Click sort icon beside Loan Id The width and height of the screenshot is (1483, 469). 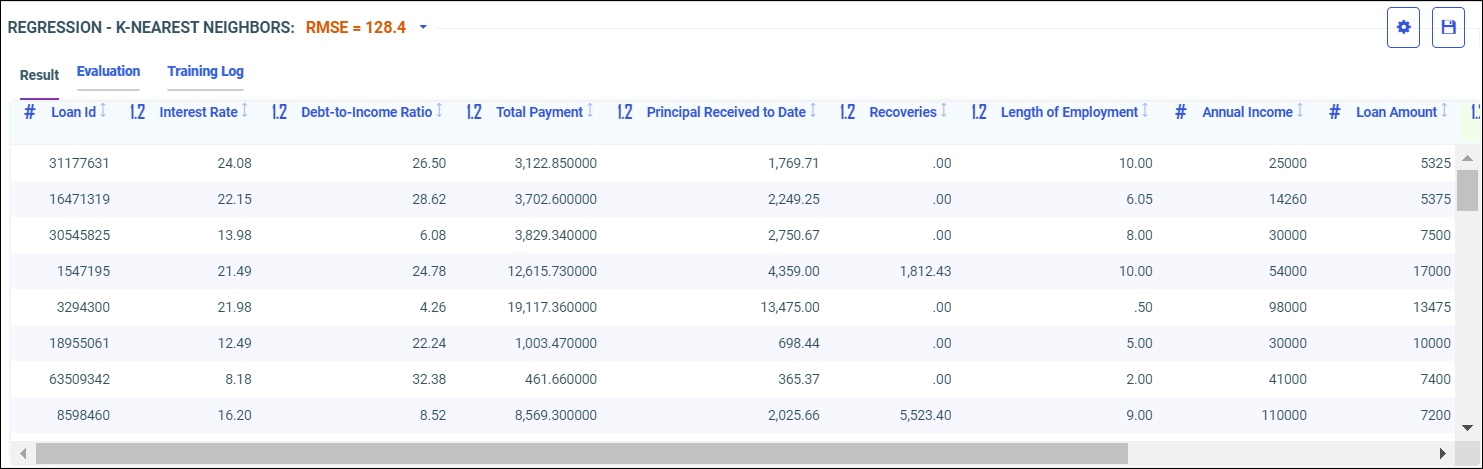(x=103, y=112)
